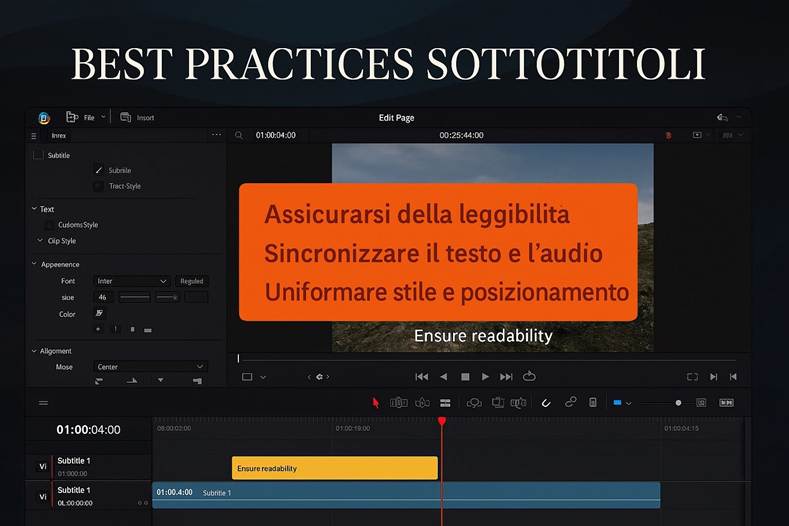Screen dimensions: 789x526
Task: Select the blue Subtitle 1 clip
Action: (406, 495)
